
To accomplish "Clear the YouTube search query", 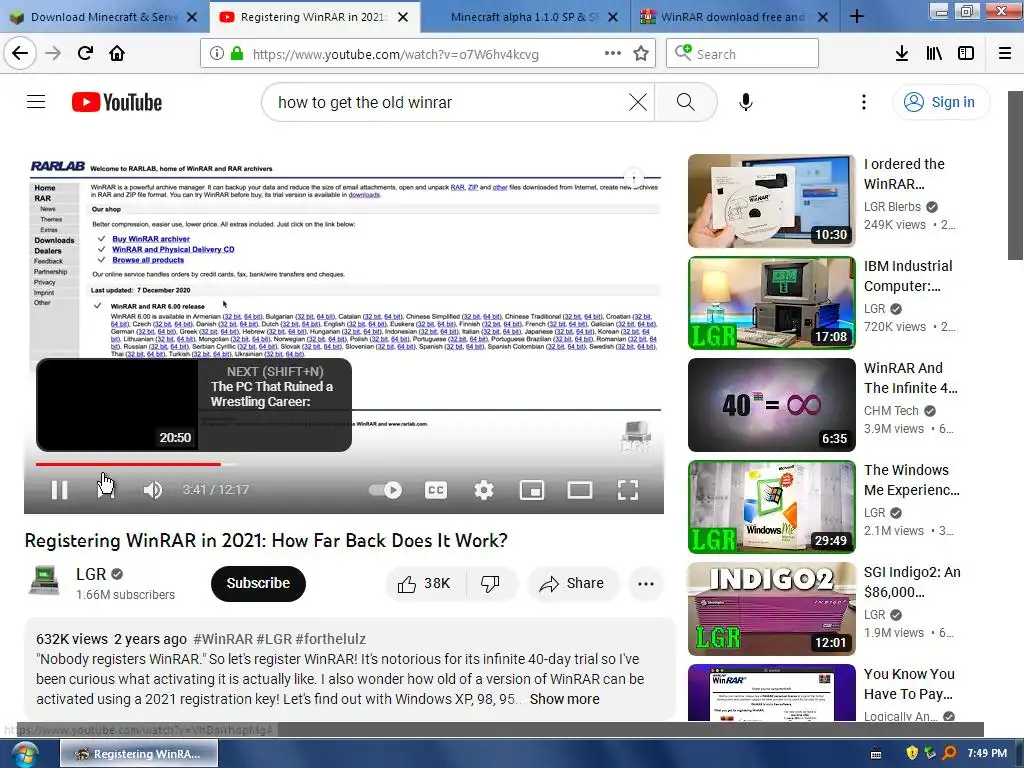I will (638, 102).
